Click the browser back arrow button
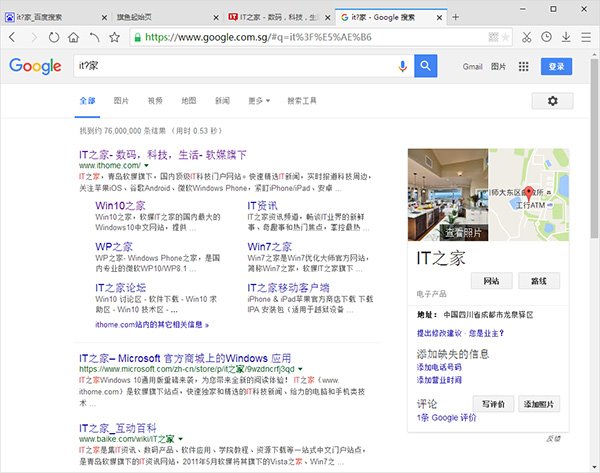This screenshot has width=600, height=473. [x=15, y=37]
